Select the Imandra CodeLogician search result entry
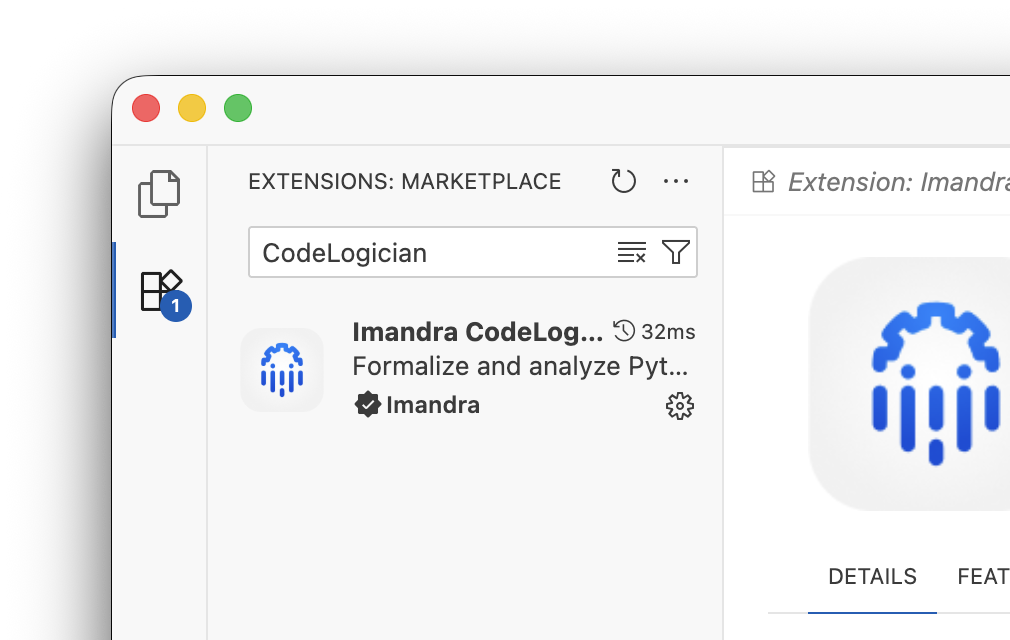Viewport: 1010px width, 640px height. pos(470,370)
